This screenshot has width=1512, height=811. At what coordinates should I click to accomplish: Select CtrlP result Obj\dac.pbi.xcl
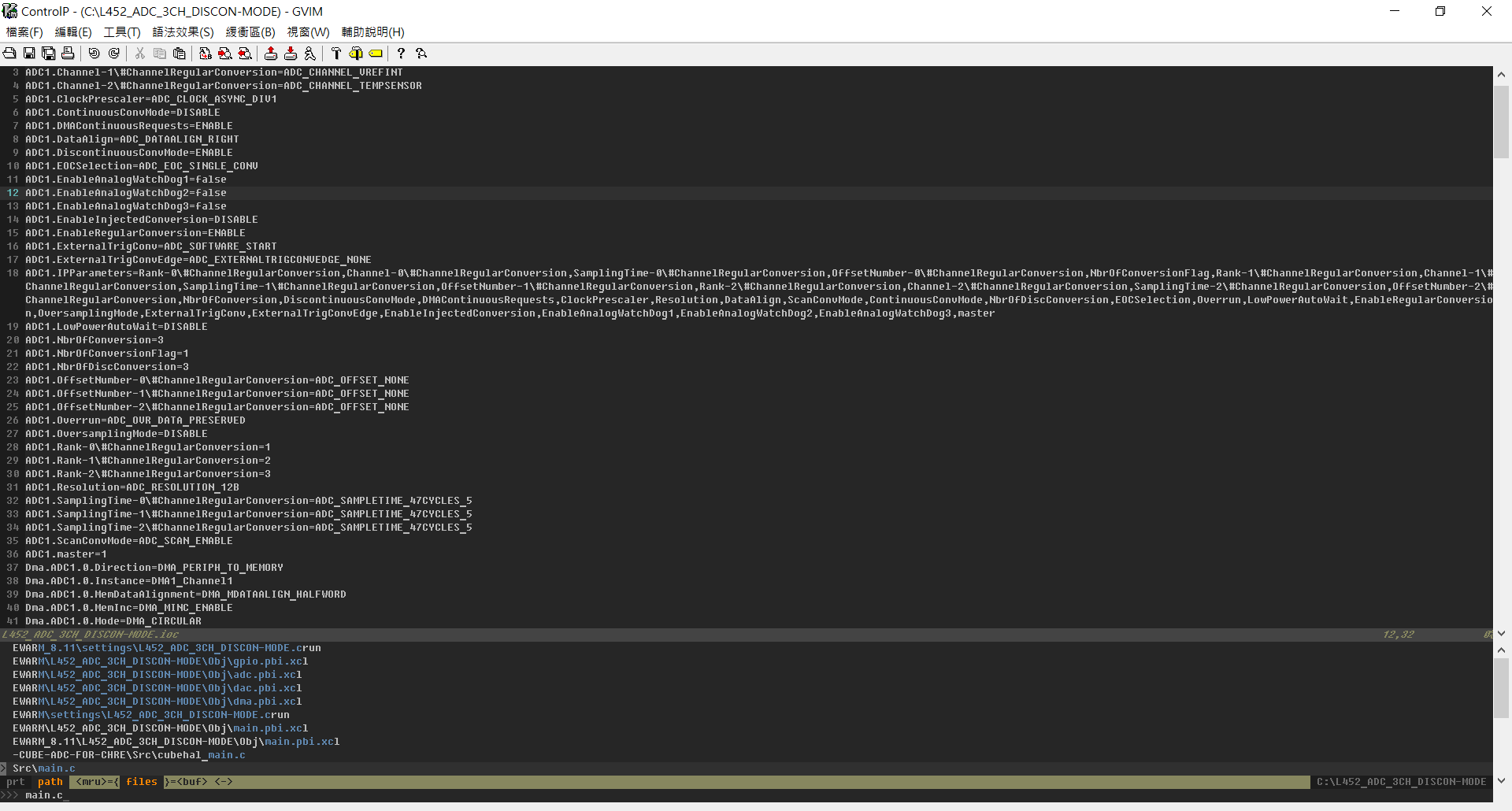[157, 688]
